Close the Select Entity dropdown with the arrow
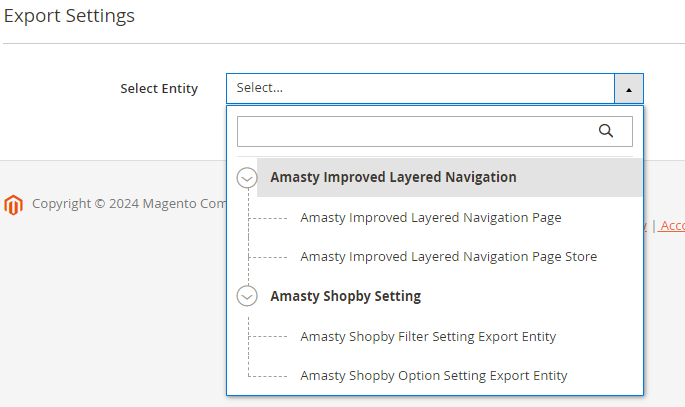This screenshot has width=685, height=407. tap(629, 89)
